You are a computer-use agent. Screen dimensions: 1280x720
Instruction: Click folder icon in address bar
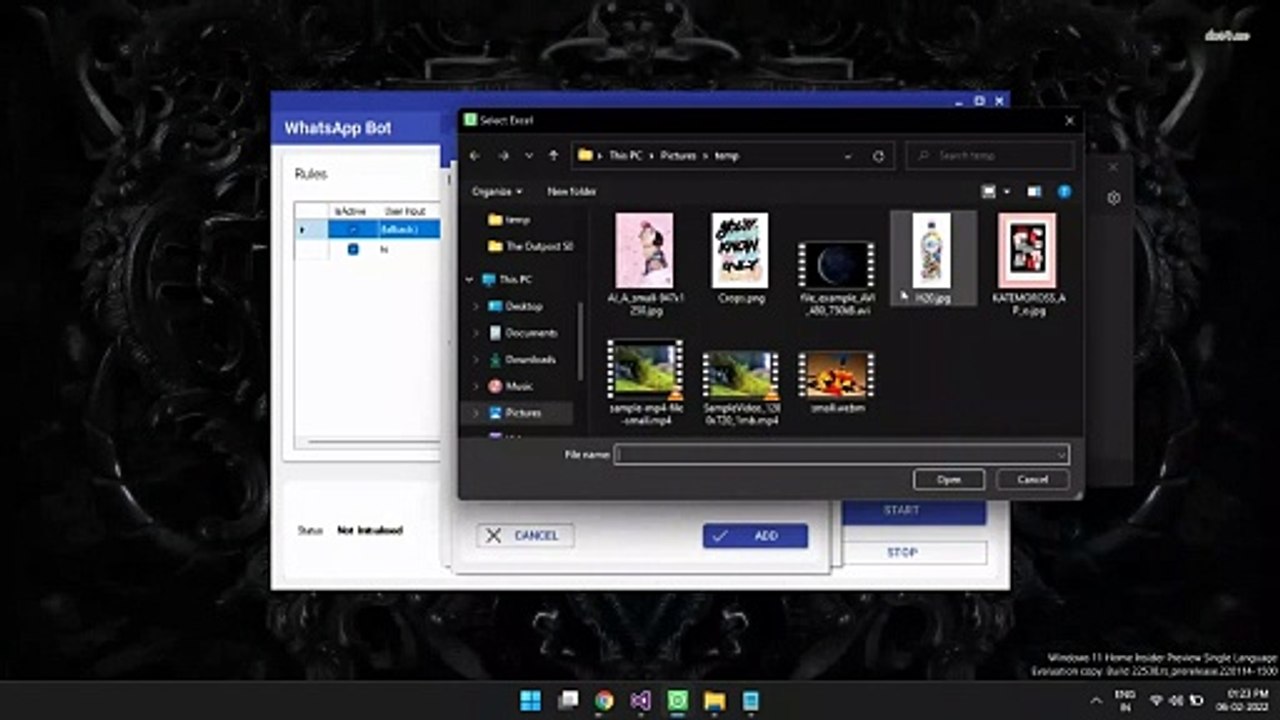[585, 155]
